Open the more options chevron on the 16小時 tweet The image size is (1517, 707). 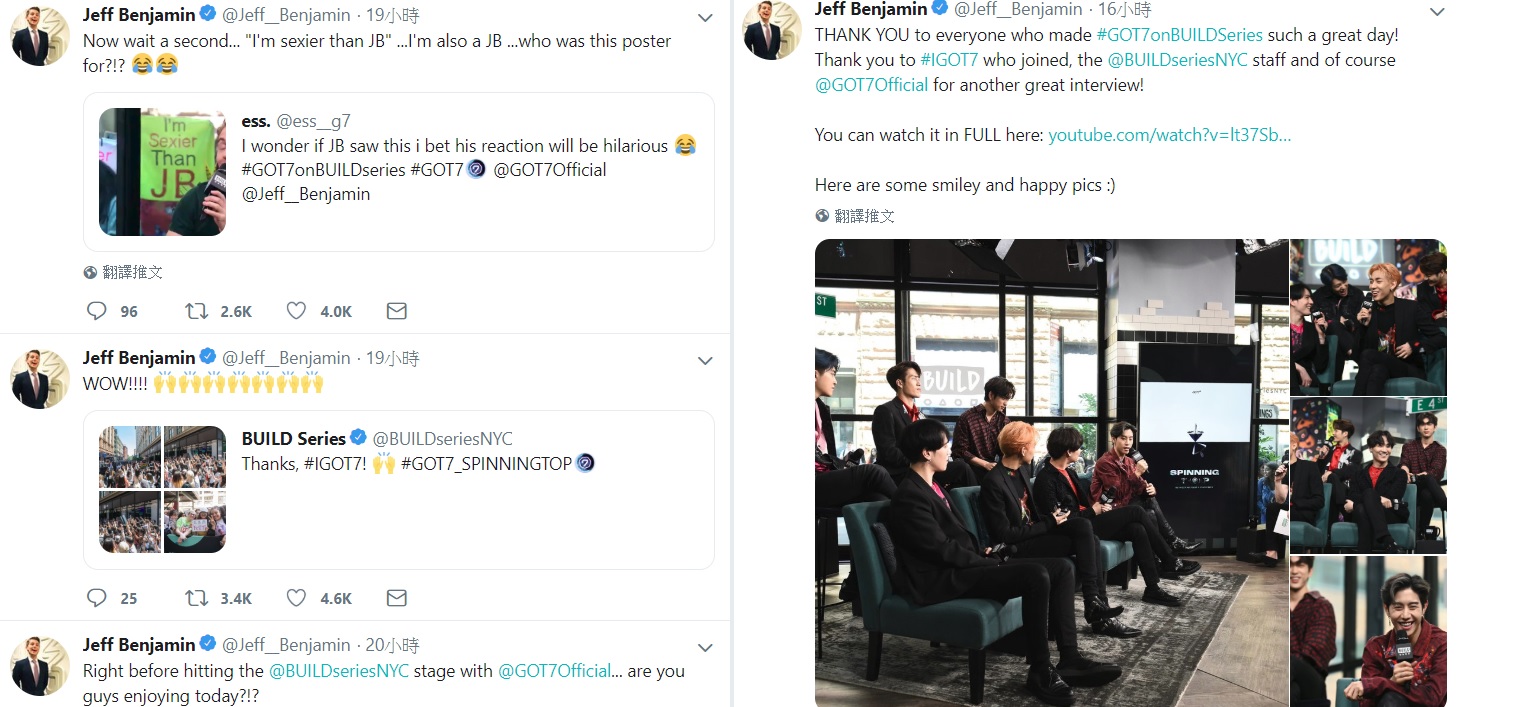[1437, 12]
